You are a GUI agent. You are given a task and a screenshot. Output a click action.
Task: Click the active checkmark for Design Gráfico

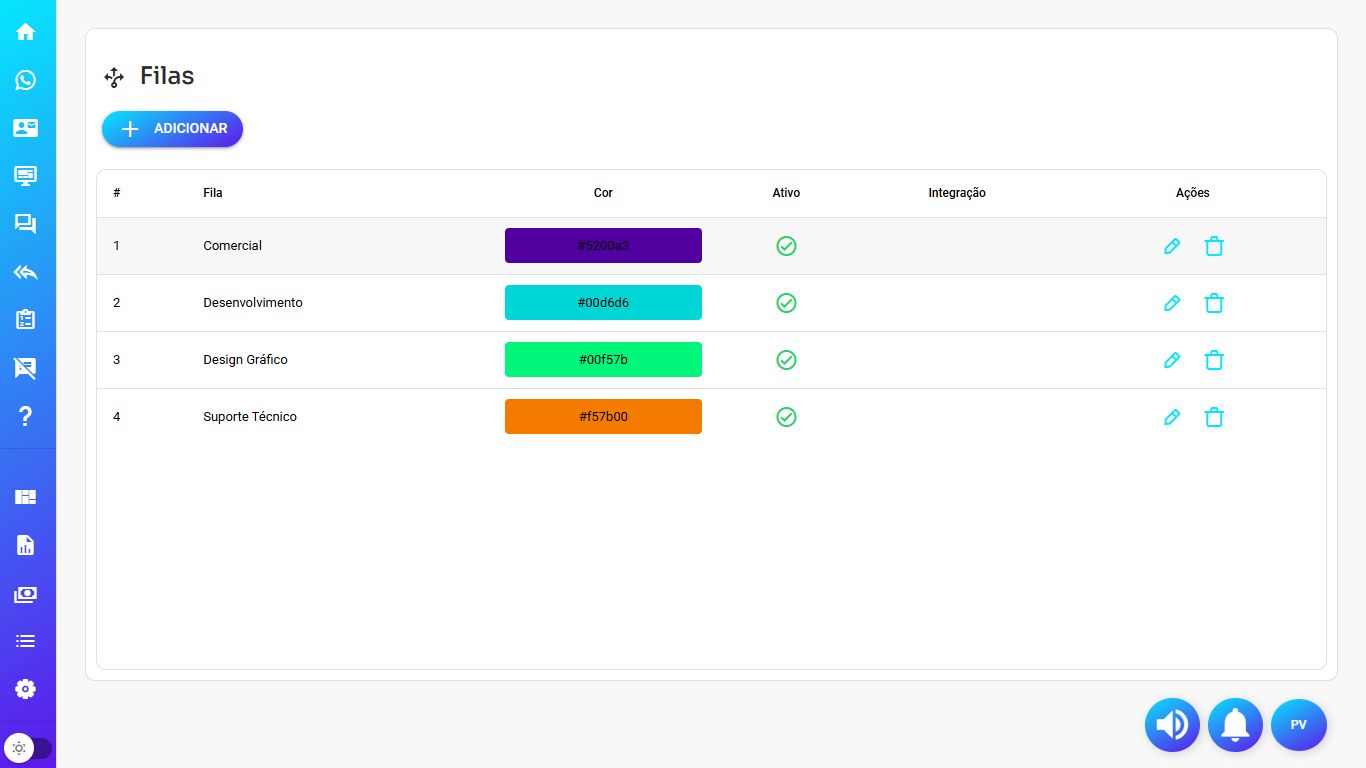(786, 360)
